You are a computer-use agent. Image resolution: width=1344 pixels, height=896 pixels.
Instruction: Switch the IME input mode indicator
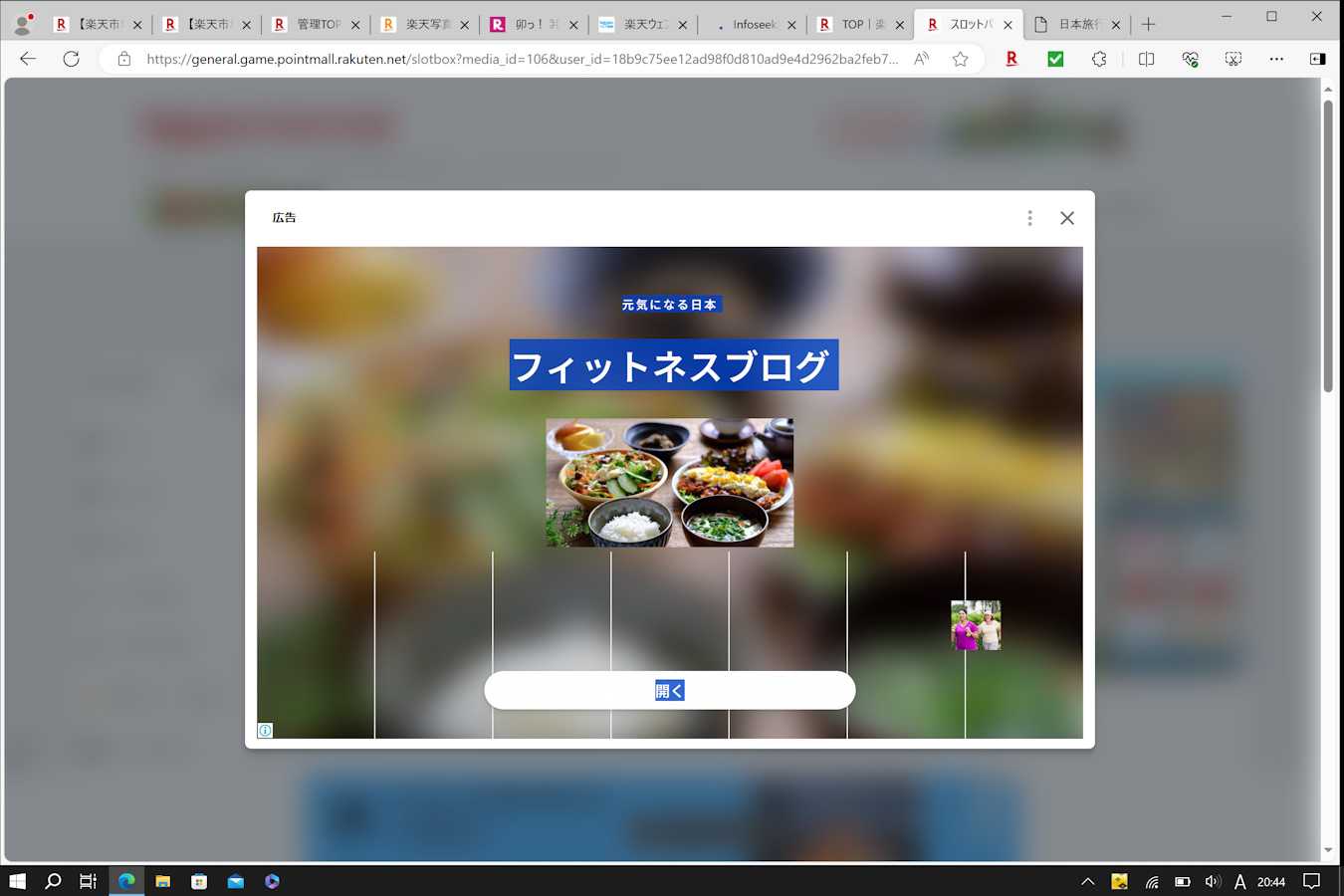point(1239,881)
